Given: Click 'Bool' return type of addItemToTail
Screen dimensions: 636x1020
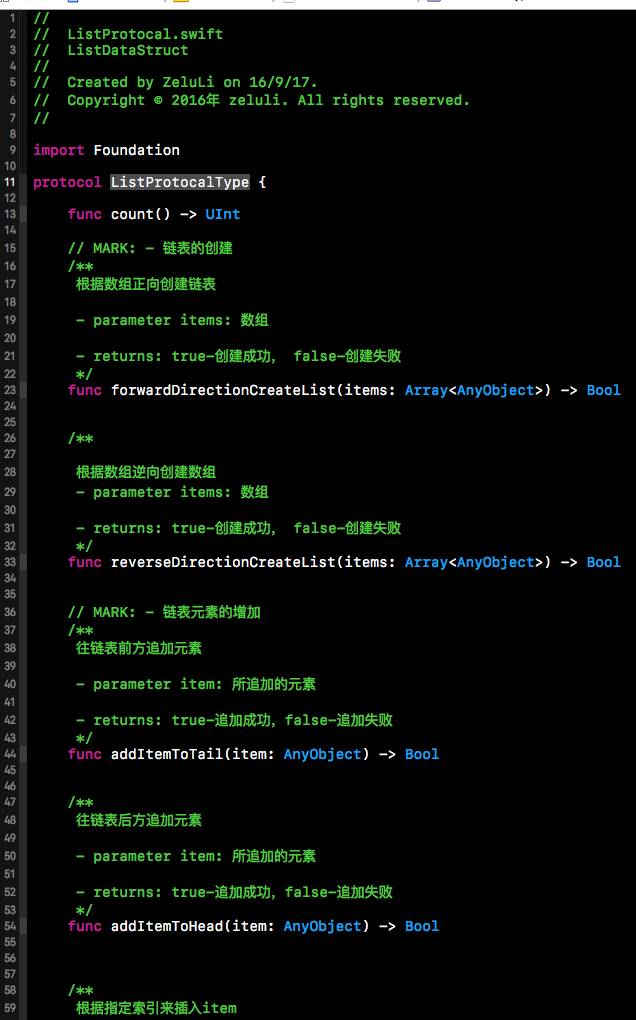Looking at the screenshot, I should click(422, 754).
